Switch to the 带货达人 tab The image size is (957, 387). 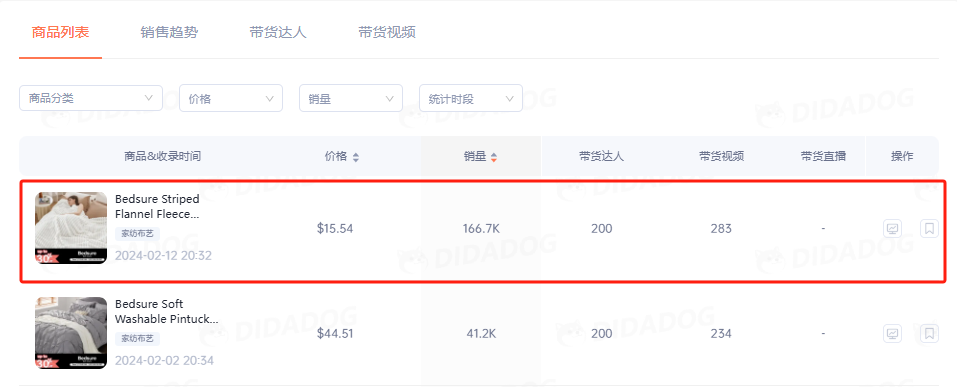click(278, 32)
